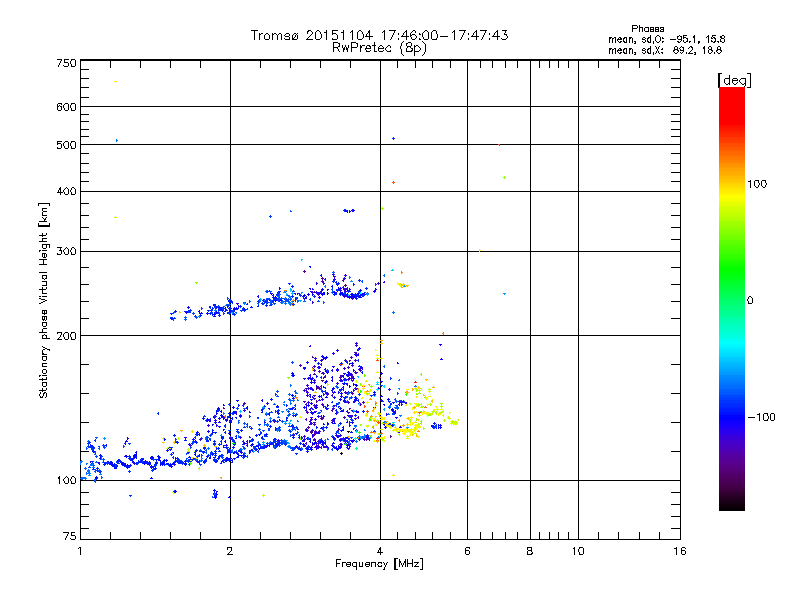Click the 'mean, sd,X: 89.2, 18.8' line
The image size is (800, 600).
click(x=665, y=50)
